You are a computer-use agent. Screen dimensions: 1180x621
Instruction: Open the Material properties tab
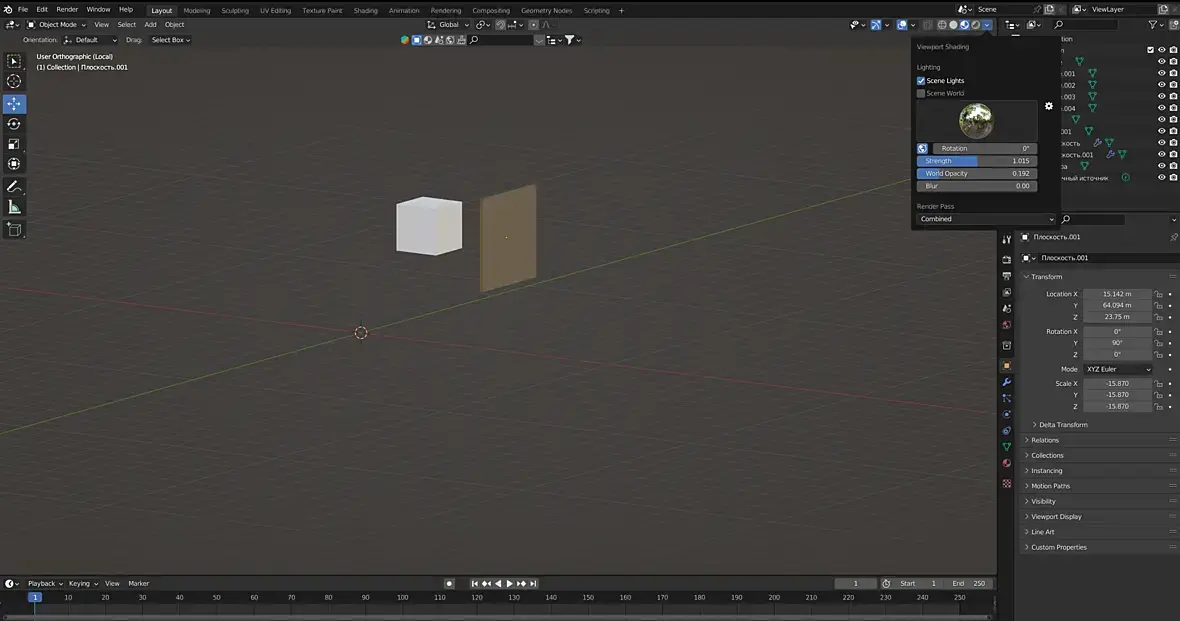coord(1007,464)
